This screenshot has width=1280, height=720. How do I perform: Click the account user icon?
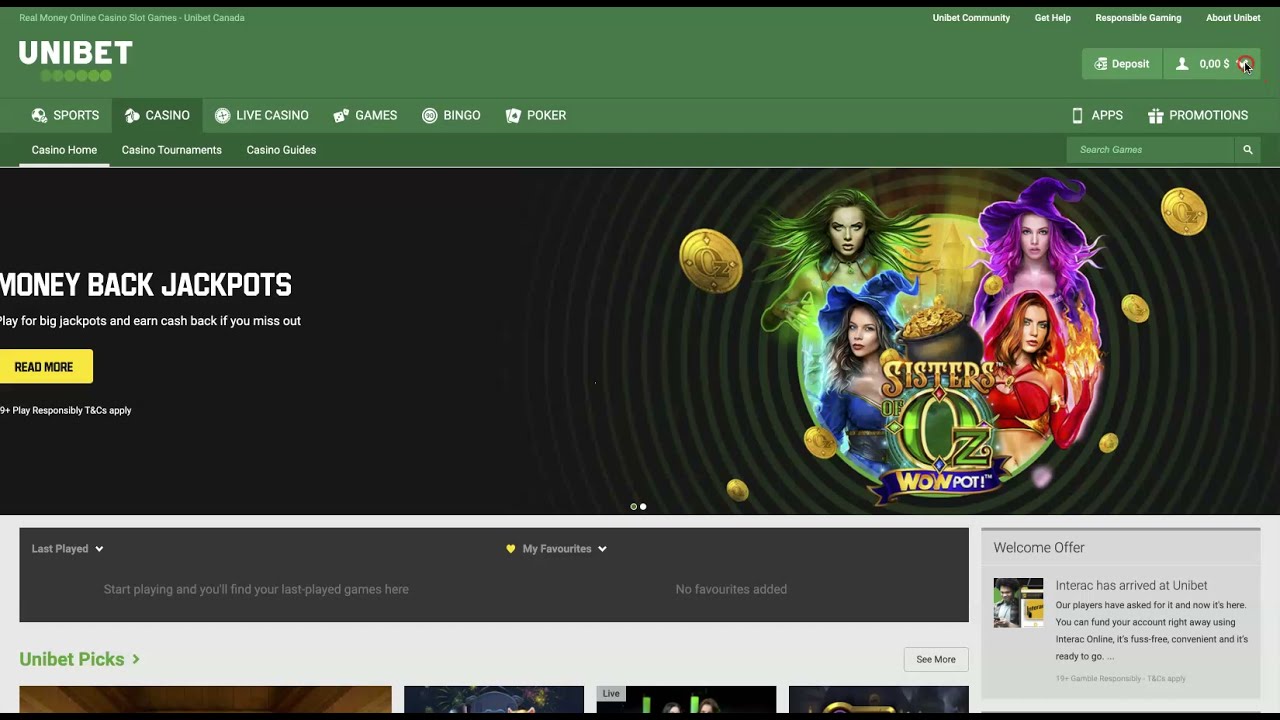pyautogui.click(x=1182, y=64)
